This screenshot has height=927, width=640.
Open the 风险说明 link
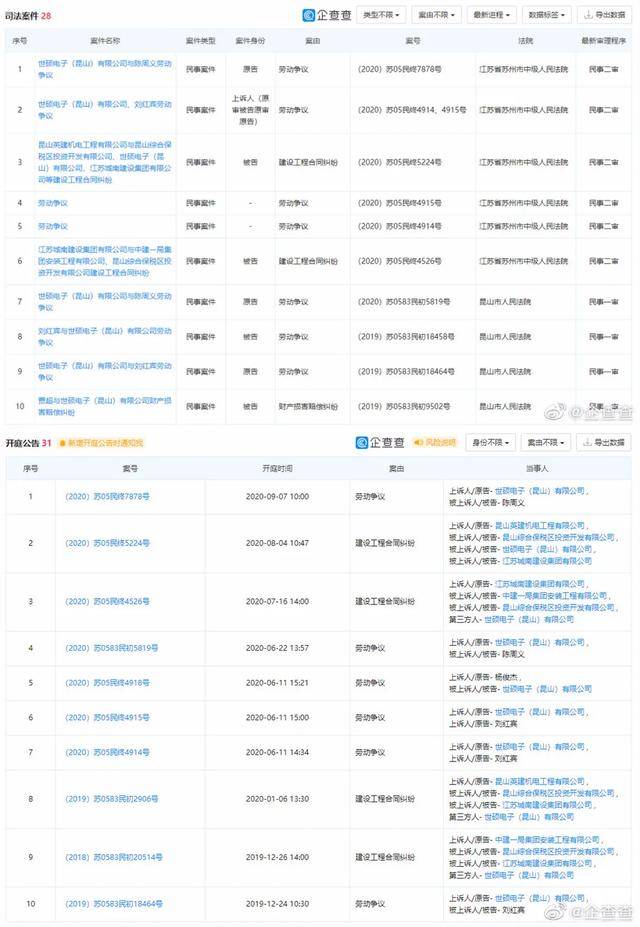coord(440,442)
